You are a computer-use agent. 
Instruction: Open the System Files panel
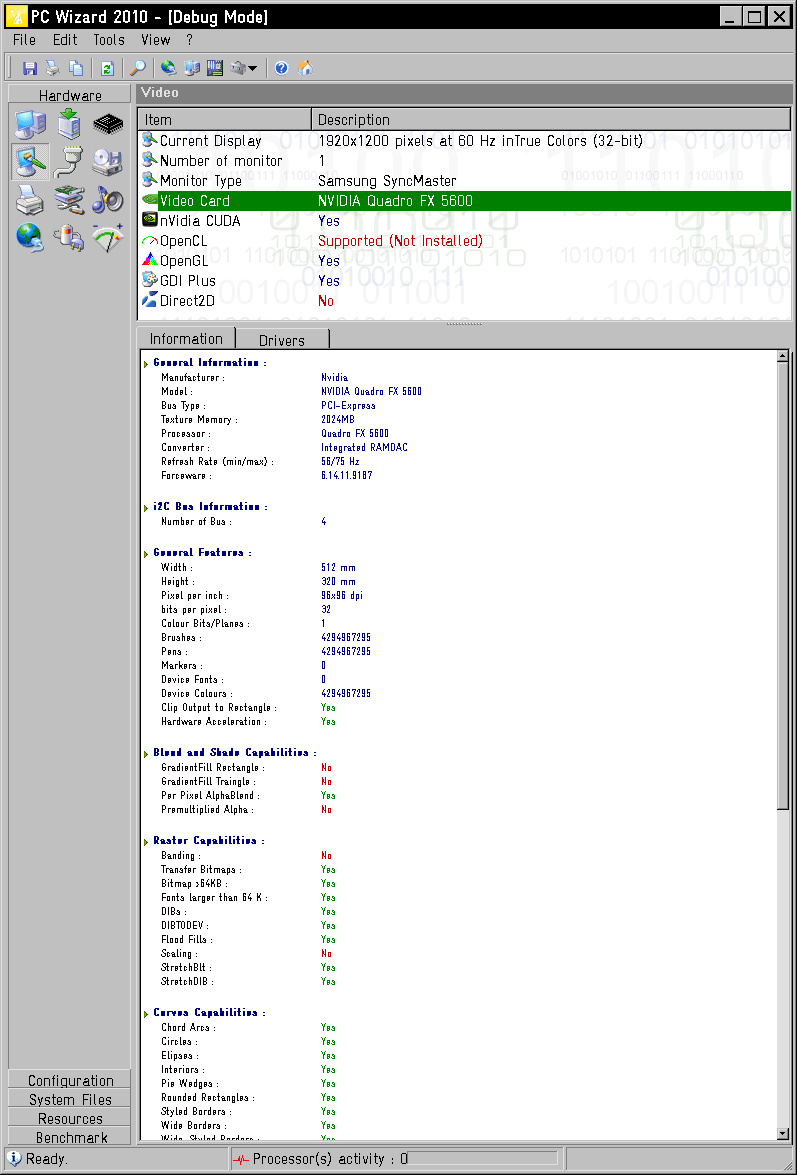[70, 1099]
